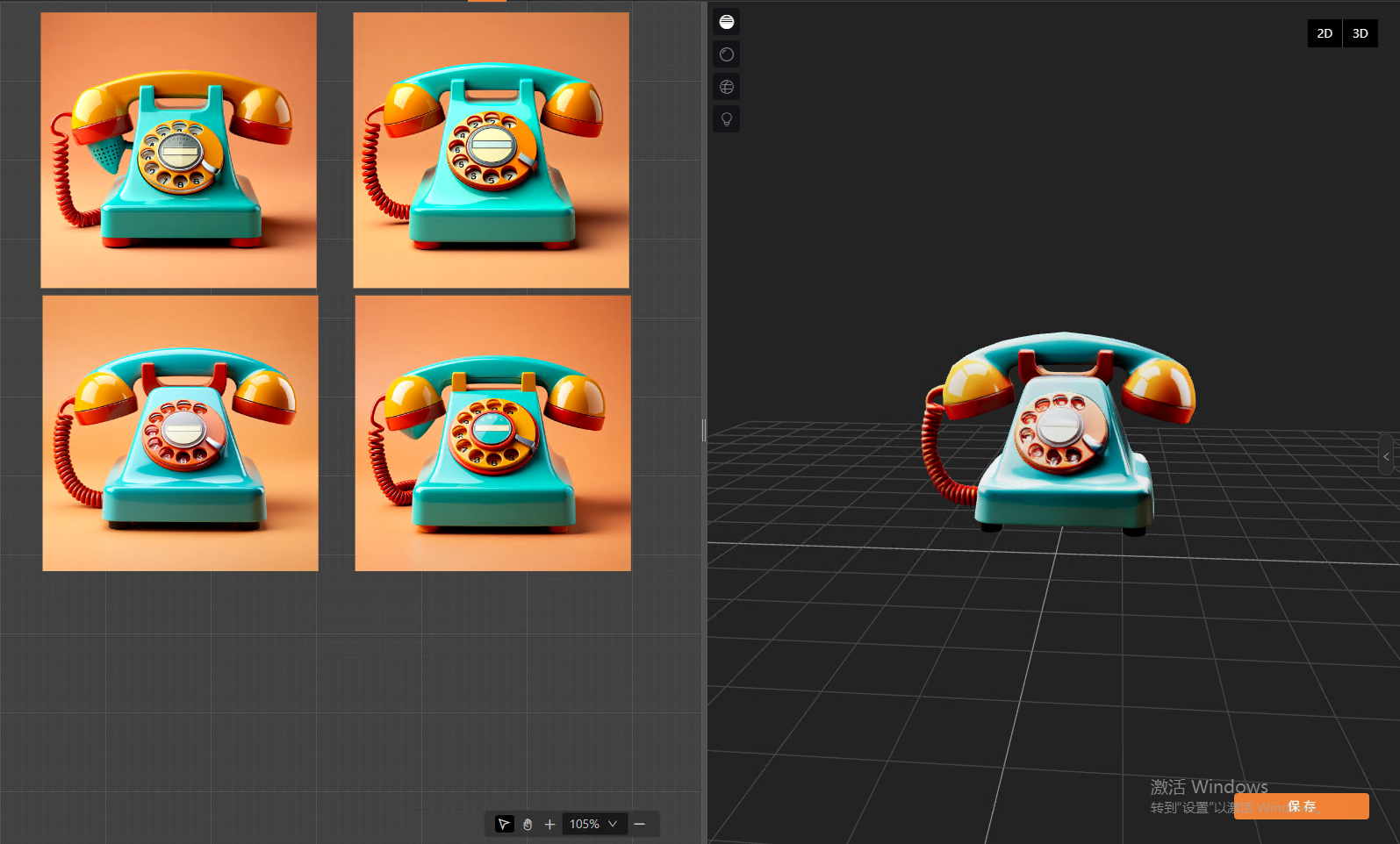Select the top-right telephone image with teal handset

tap(492, 150)
